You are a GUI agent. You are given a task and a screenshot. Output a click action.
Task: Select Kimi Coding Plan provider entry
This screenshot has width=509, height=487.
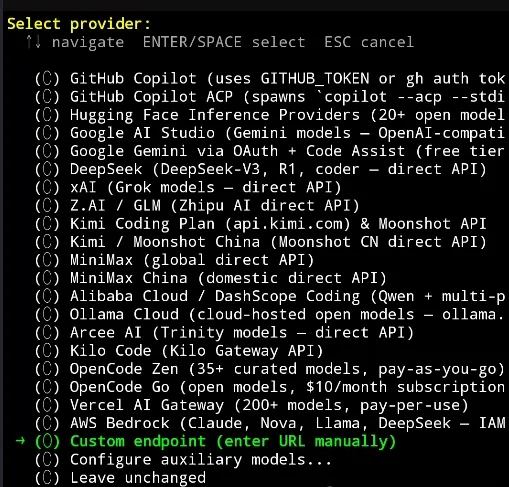pyautogui.click(x=261, y=224)
